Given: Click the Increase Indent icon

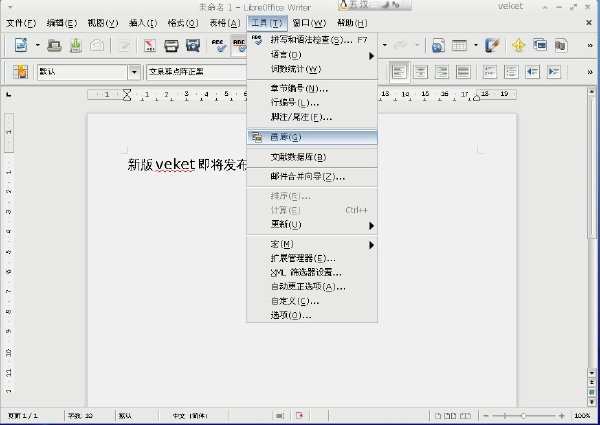Looking at the screenshot, I should pyautogui.click(x=554, y=72).
